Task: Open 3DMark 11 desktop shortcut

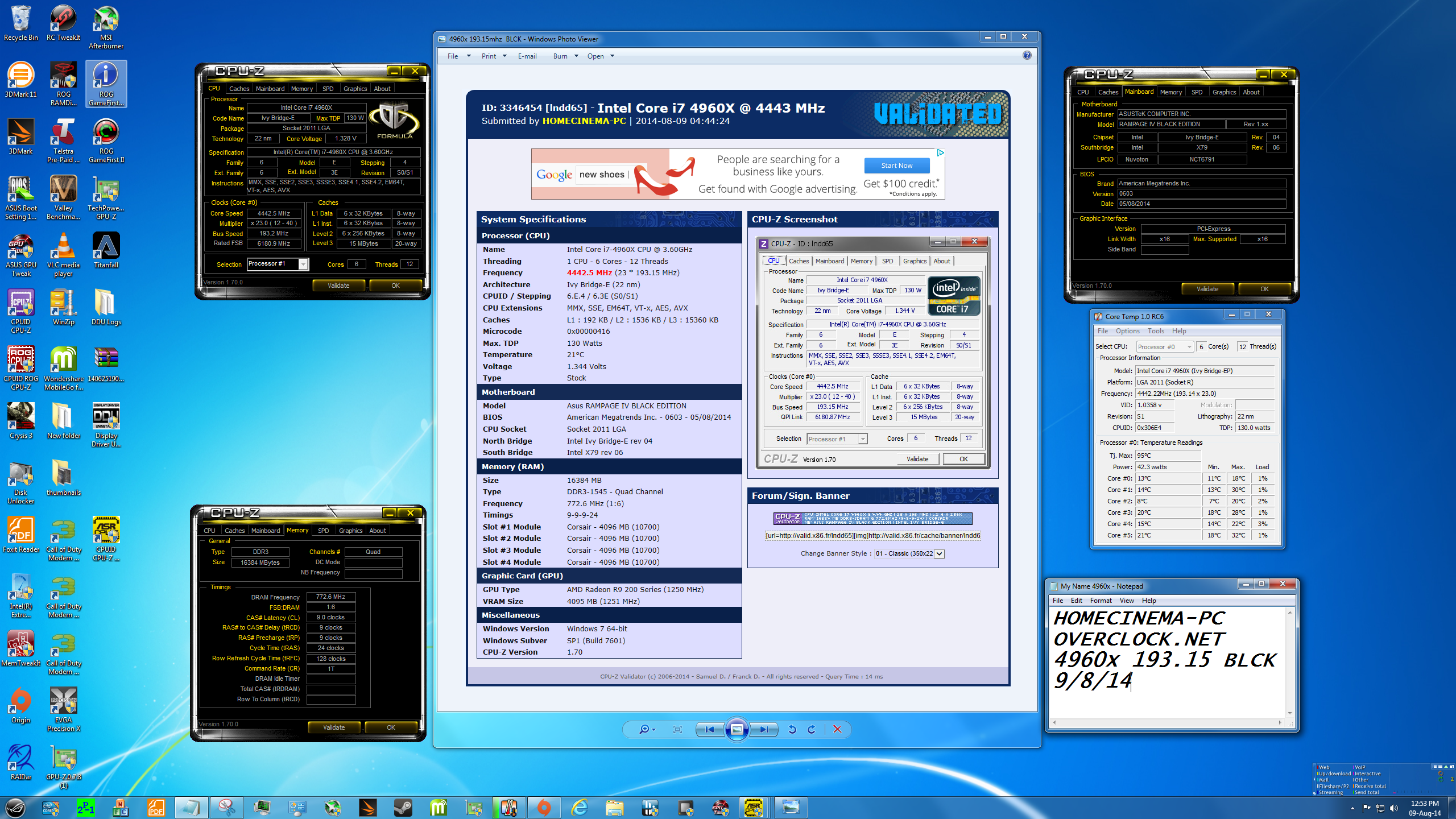Action: tap(21, 80)
